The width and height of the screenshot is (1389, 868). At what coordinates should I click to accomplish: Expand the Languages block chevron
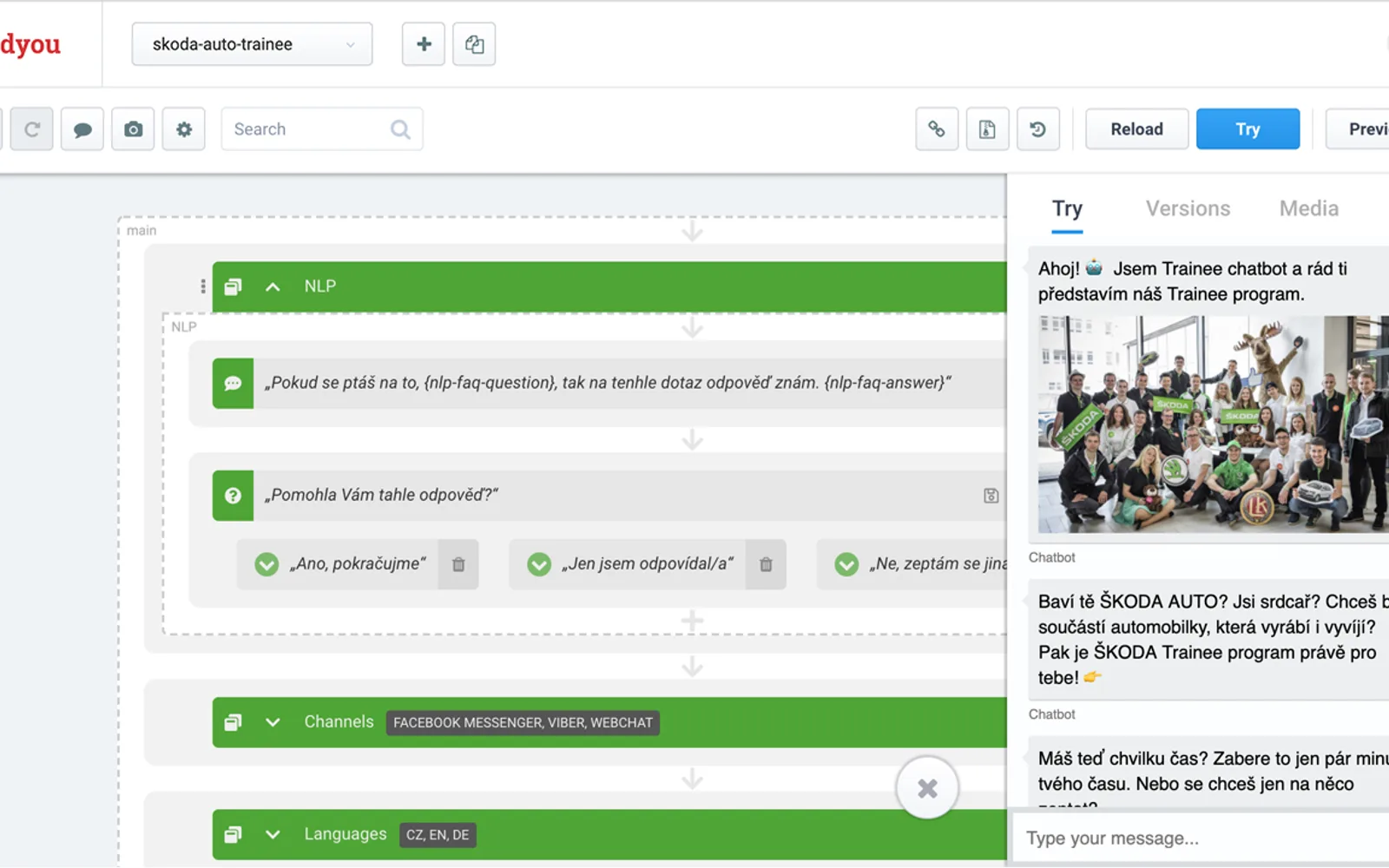pos(273,834)
